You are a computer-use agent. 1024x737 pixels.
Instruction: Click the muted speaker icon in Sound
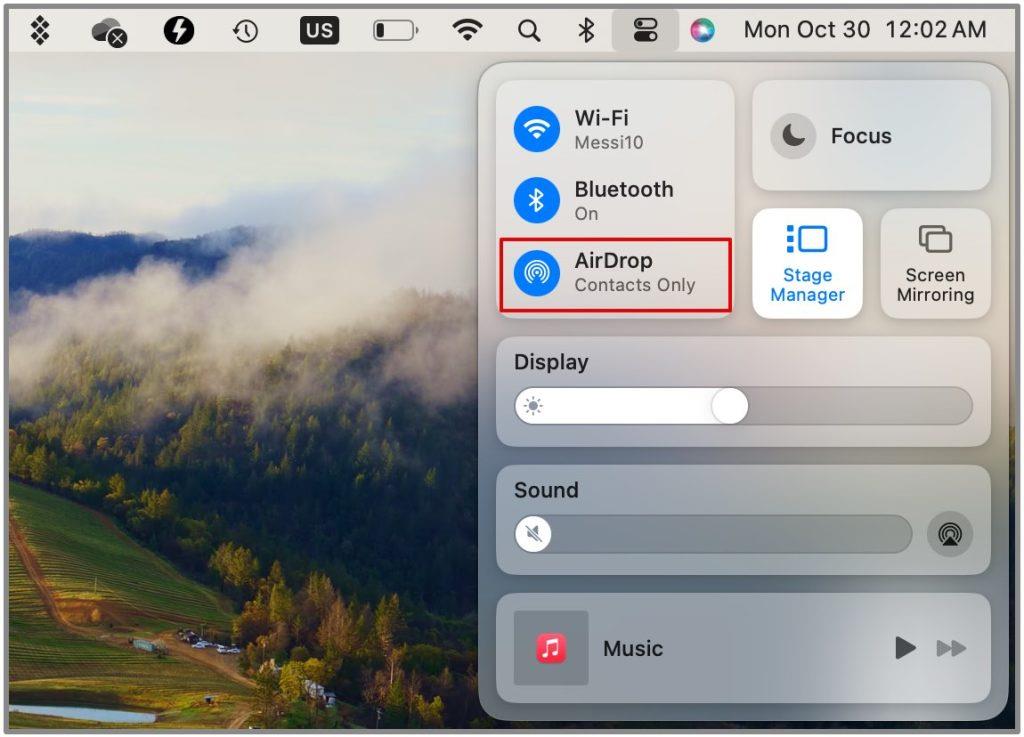tap(533, 534)
